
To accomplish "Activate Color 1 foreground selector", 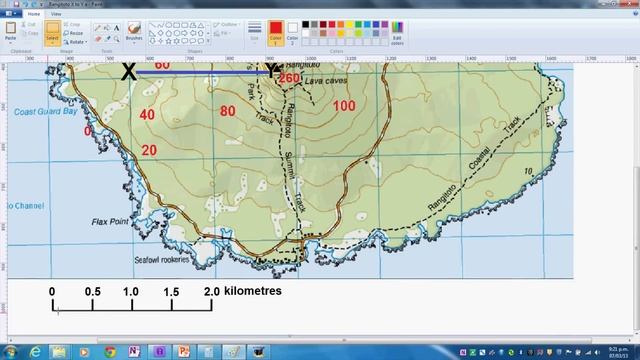I will coord(276,33).
